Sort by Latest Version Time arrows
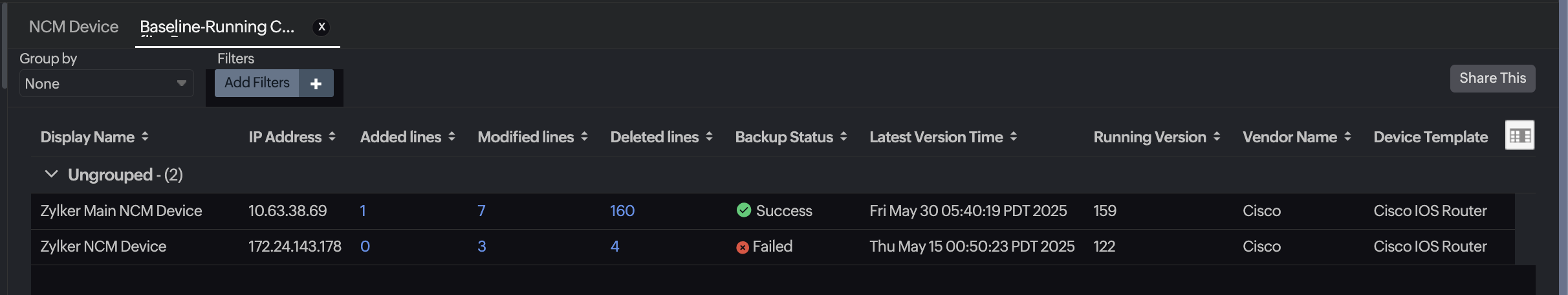 1014,137
